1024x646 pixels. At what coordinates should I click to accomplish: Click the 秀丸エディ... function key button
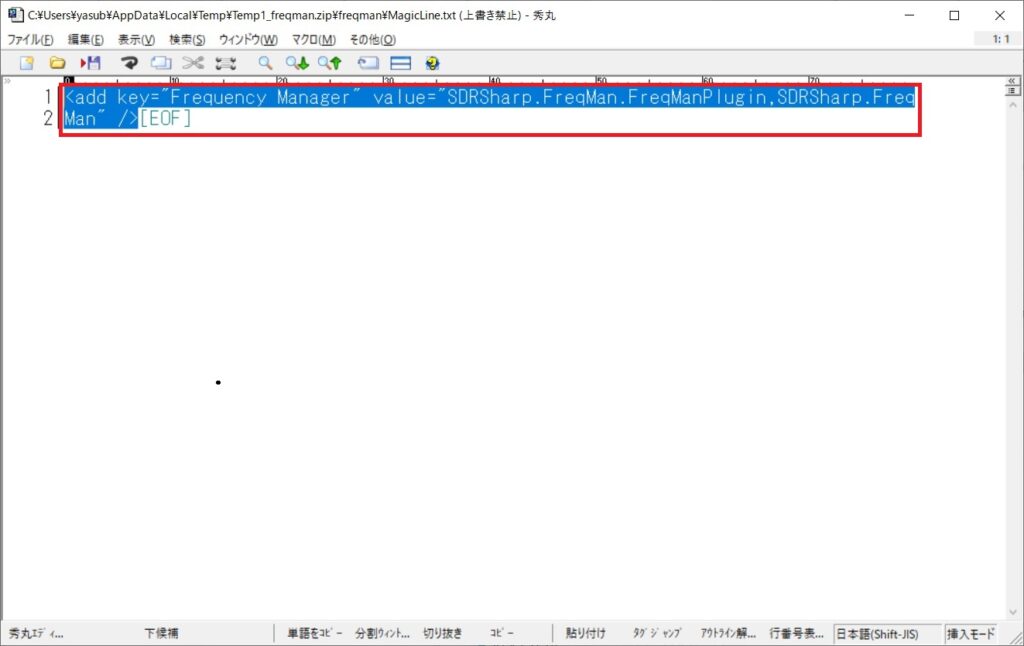tap(37, 633)
